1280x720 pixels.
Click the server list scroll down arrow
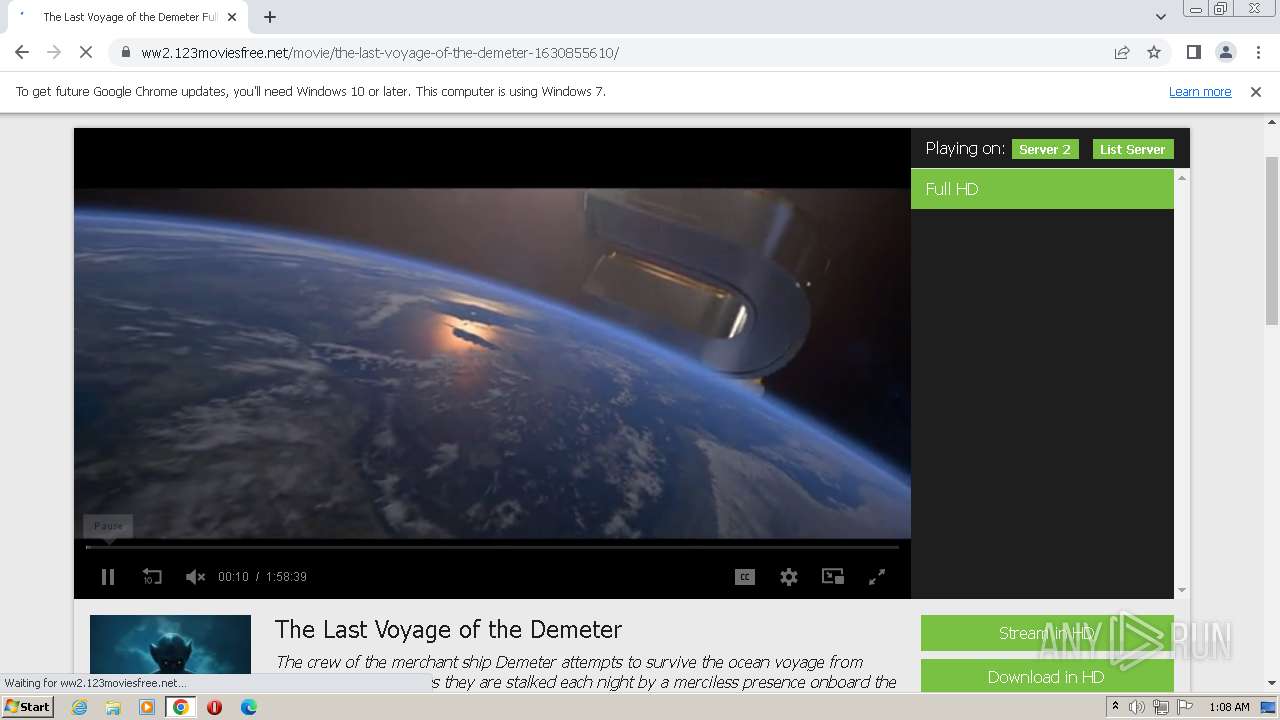tap(1182, 591)
